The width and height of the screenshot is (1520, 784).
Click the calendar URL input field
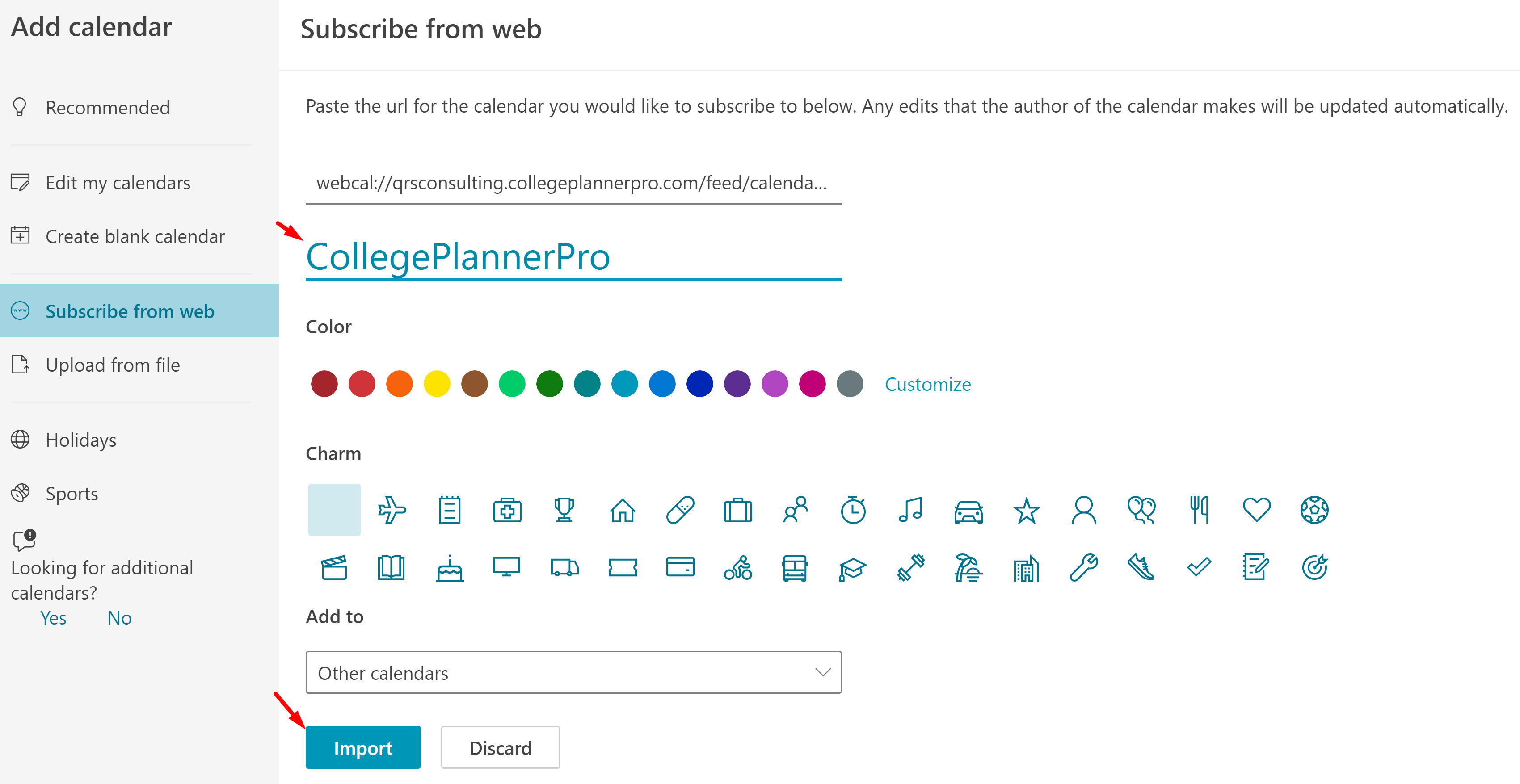coord(573,183)
